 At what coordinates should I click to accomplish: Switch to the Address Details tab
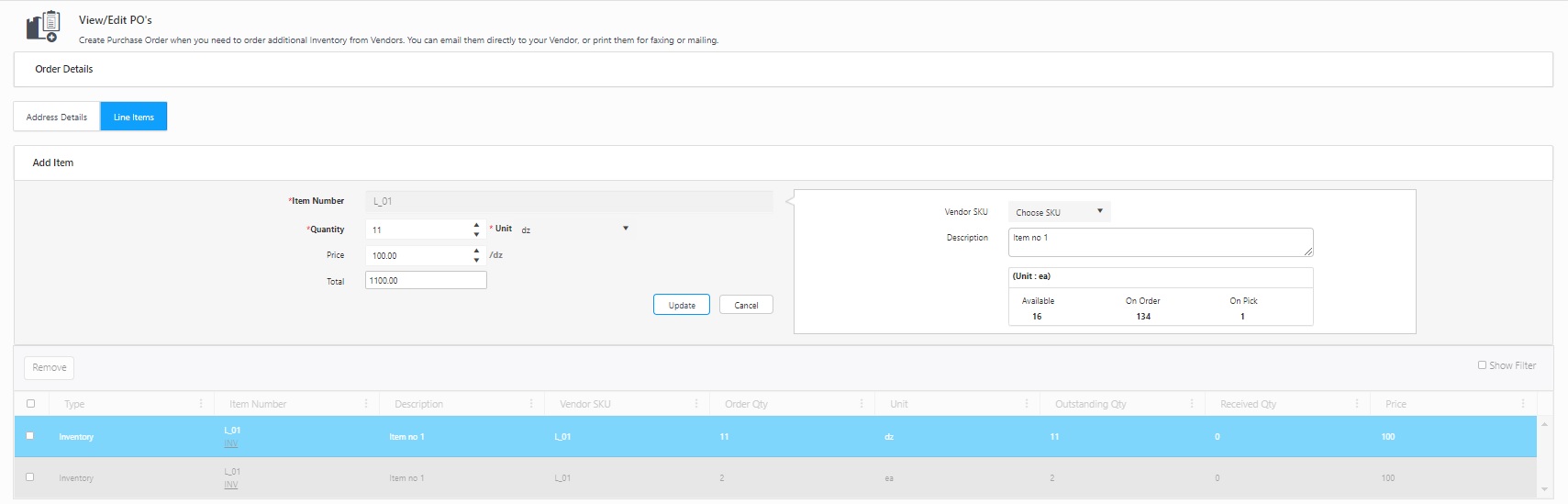(57, 118)
